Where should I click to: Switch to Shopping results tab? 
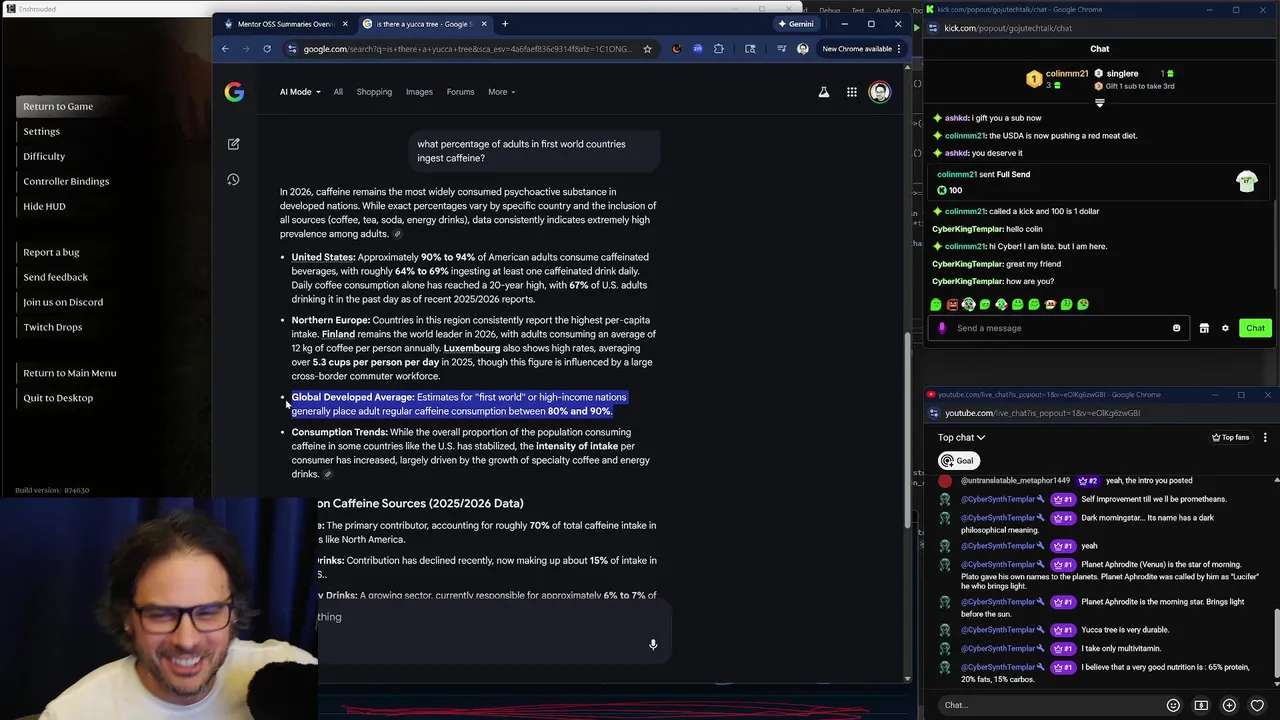click(x=374, y=92)
